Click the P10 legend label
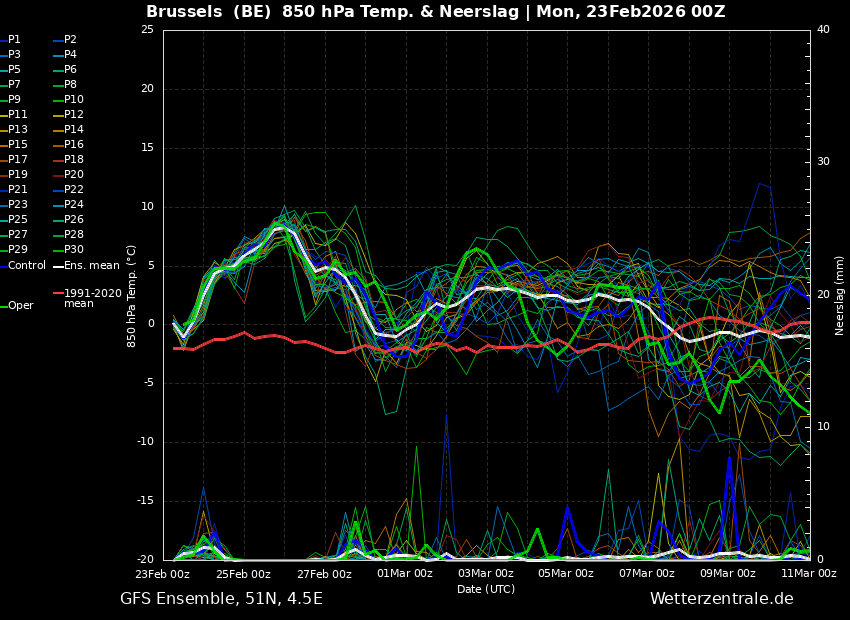This screenshot has width=850, height=620. point(74,100)
